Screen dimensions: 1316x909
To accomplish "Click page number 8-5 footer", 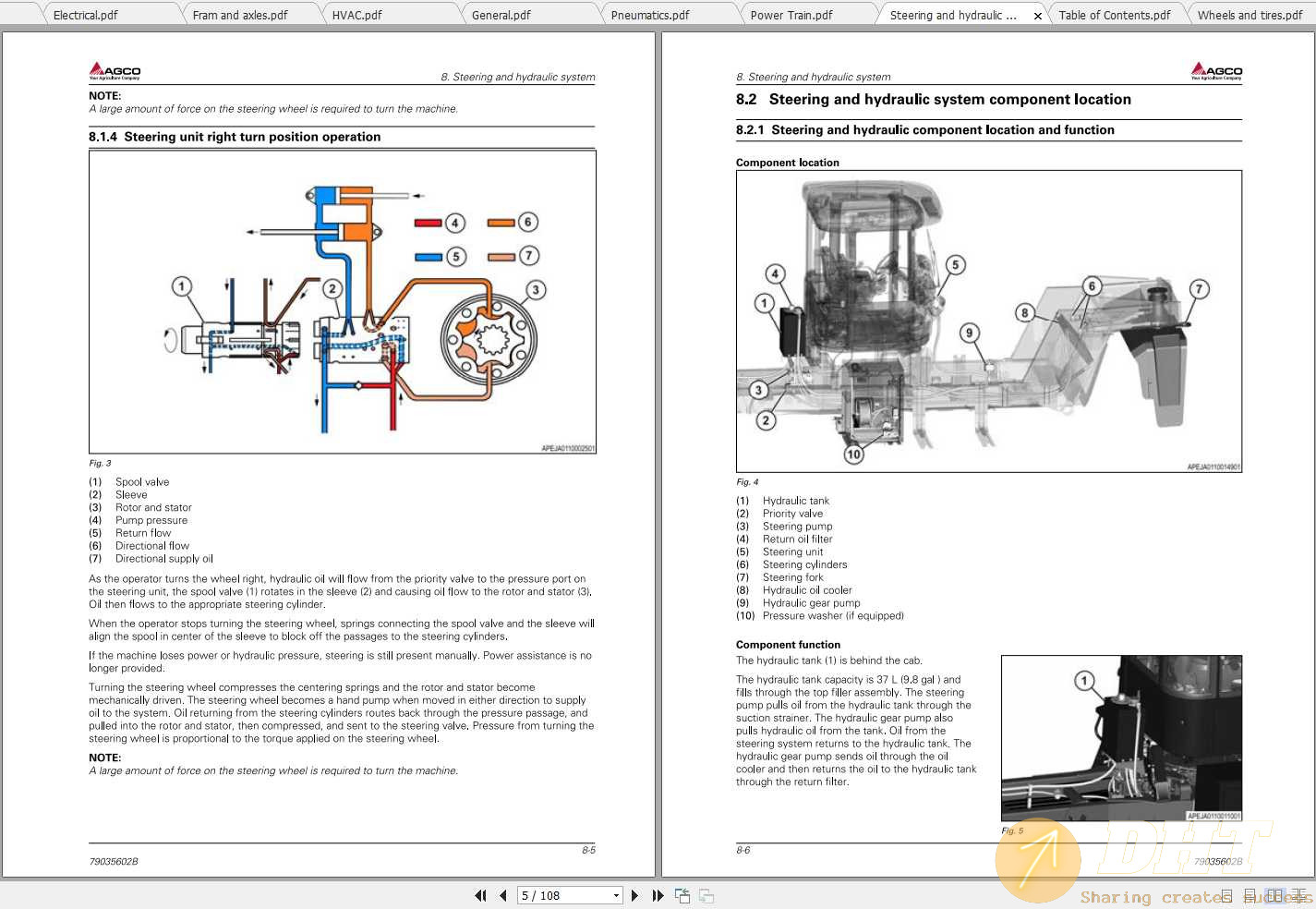I will [588, 850].
